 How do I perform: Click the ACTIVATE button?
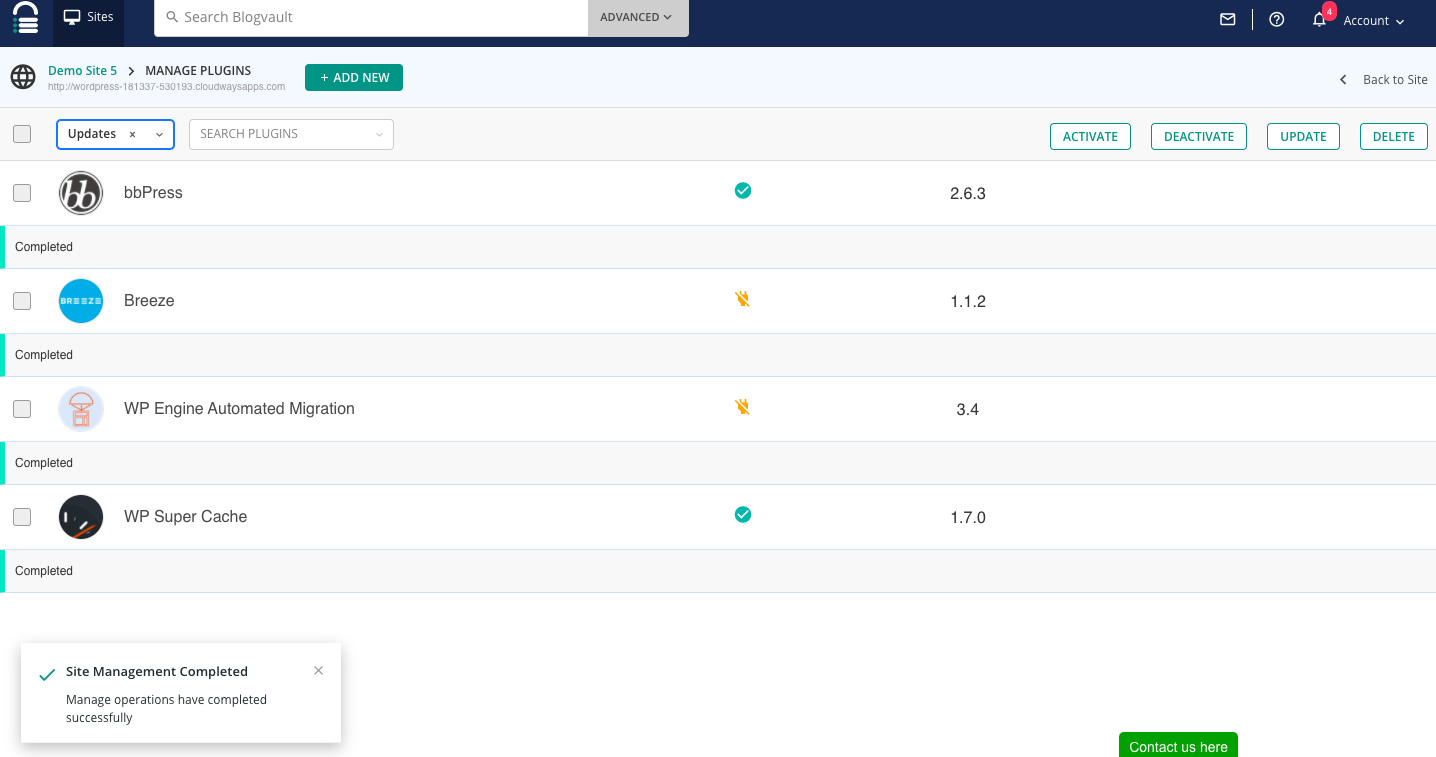1090,137
